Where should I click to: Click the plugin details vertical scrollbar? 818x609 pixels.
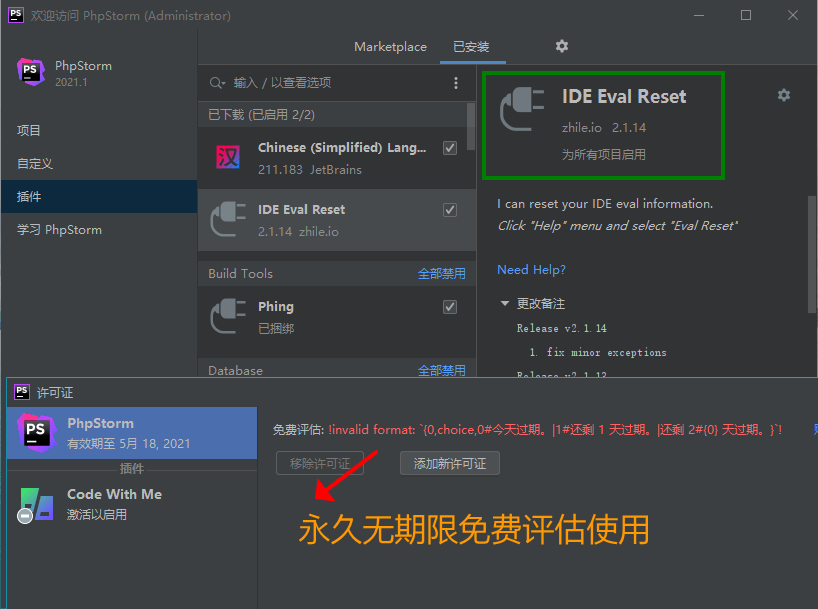tap(812, 254)
